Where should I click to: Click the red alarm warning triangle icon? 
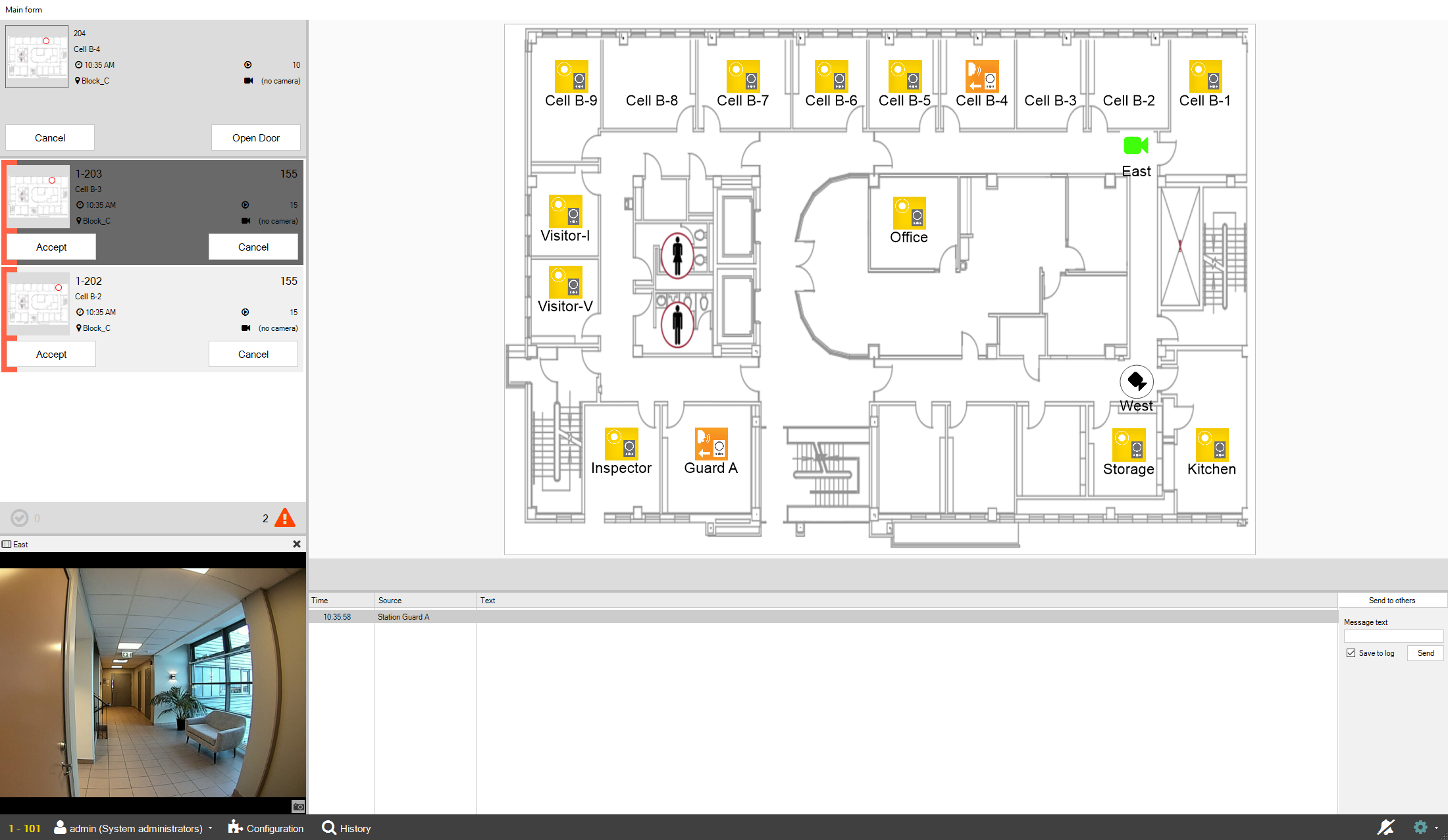[x=284, y=518]
